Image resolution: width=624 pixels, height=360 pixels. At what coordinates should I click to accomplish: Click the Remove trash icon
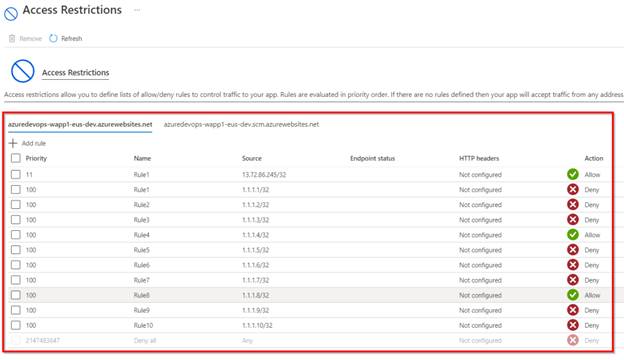(12, 39)
